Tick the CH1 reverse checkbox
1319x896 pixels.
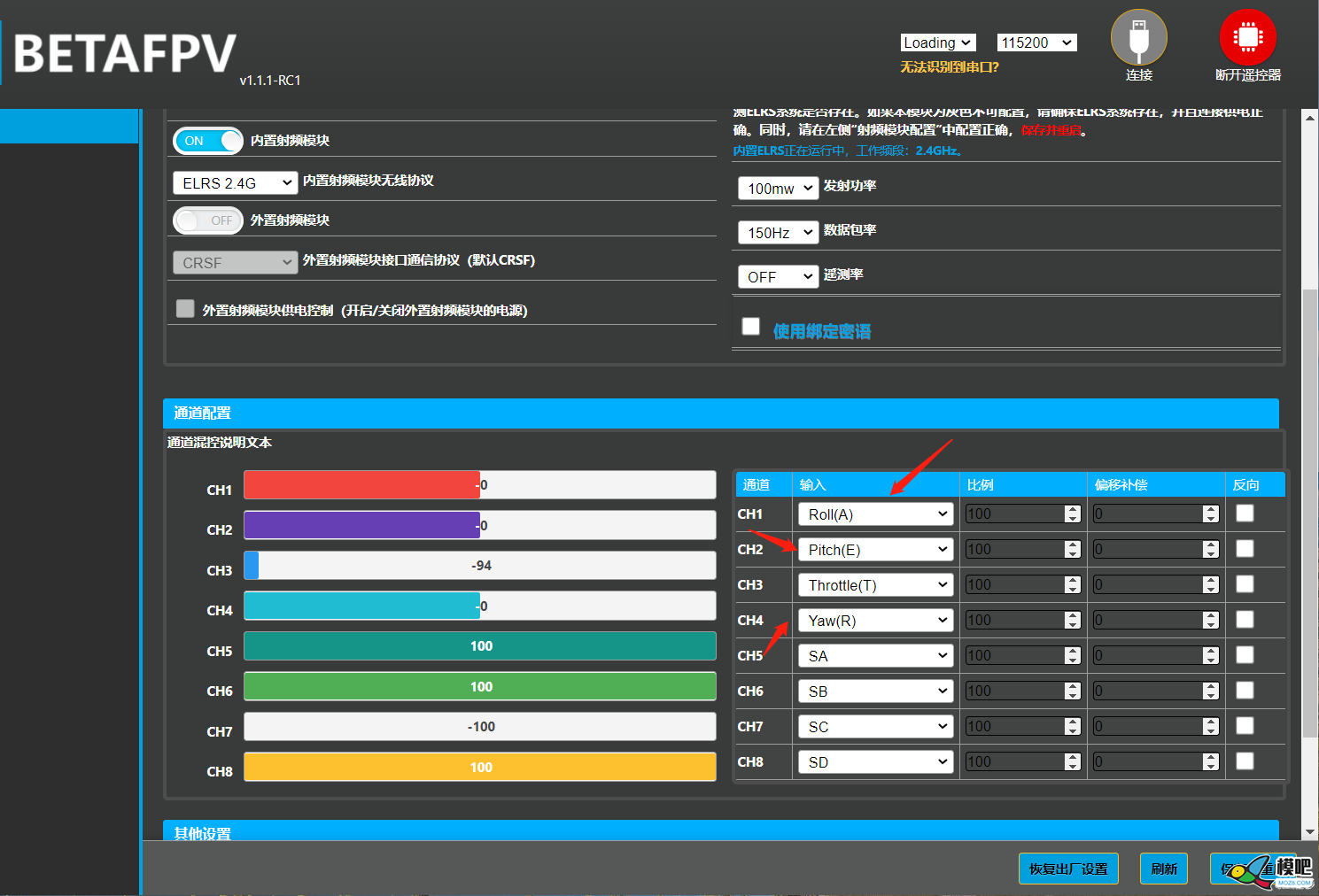pyautogui.click(x=1245, y=513)
